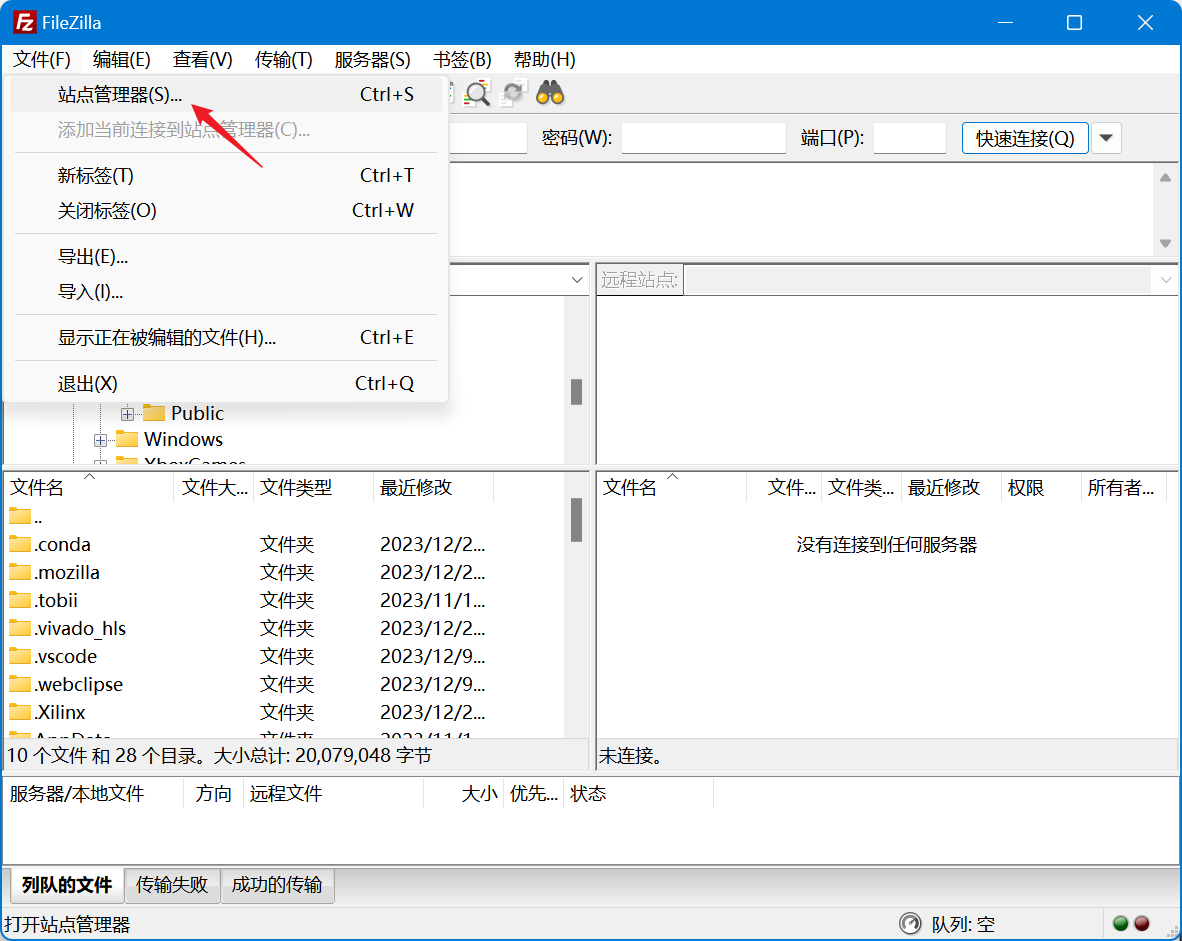Open the Server (服务器) menu
The image size is (1182, 941).
(372, 60)
